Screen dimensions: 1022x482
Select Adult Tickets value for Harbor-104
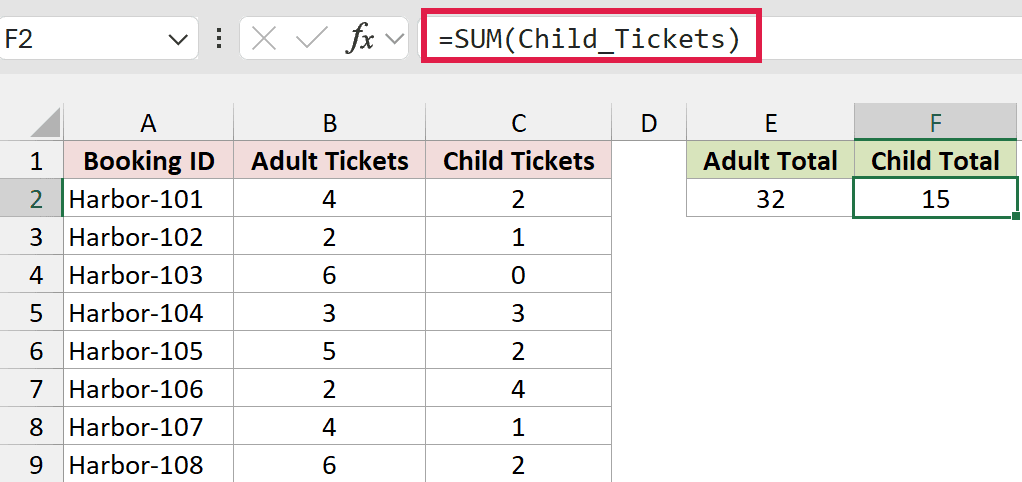329,313
